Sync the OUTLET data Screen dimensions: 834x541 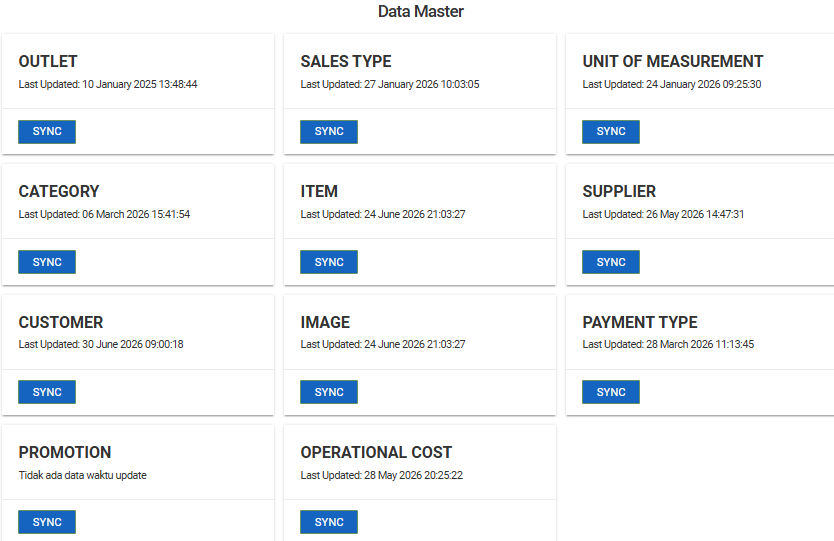47,131
